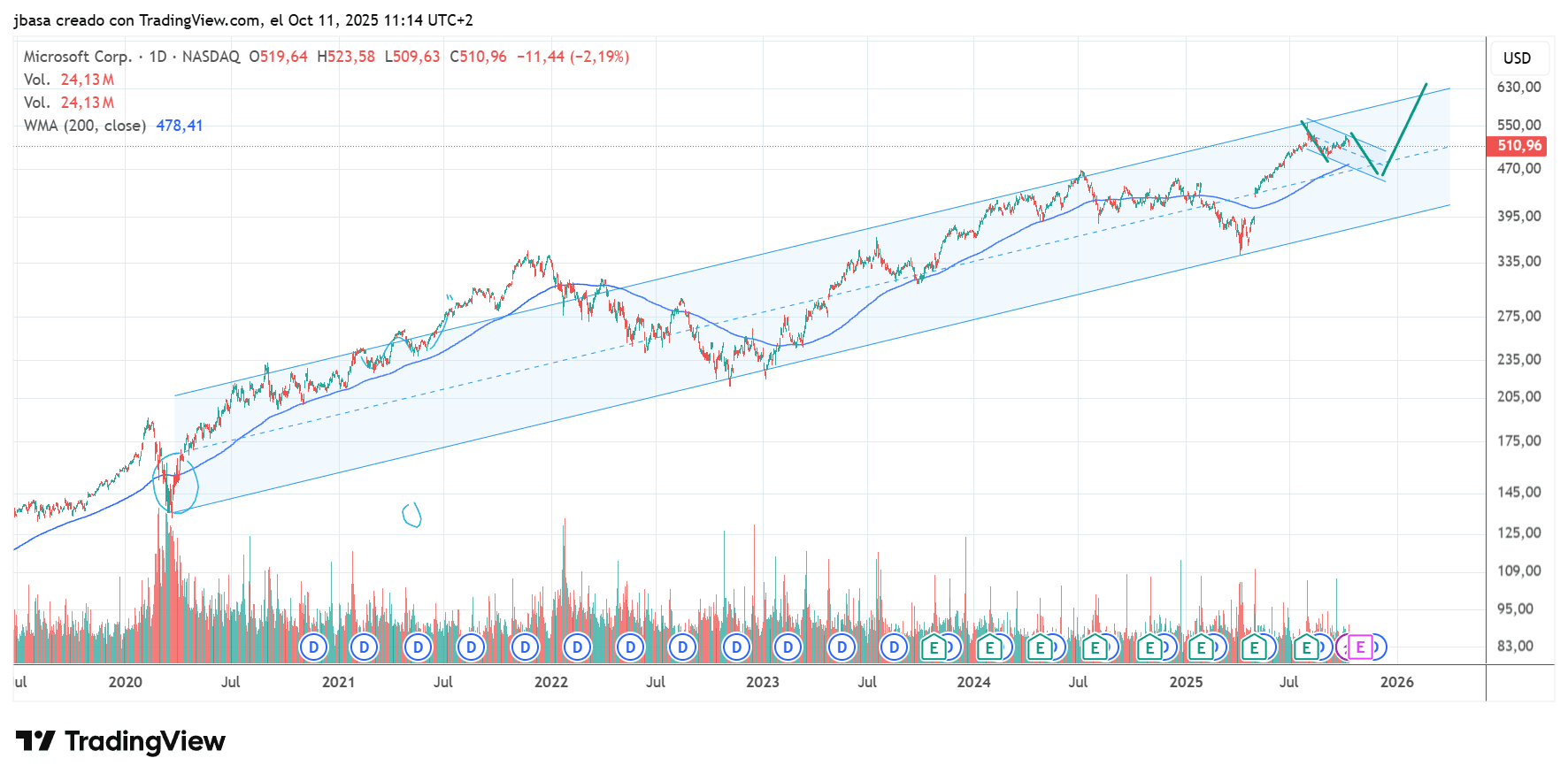Select the WMA (200, close) indicator legend
The image size is (1568, 781).
click(x=84, y=126)
